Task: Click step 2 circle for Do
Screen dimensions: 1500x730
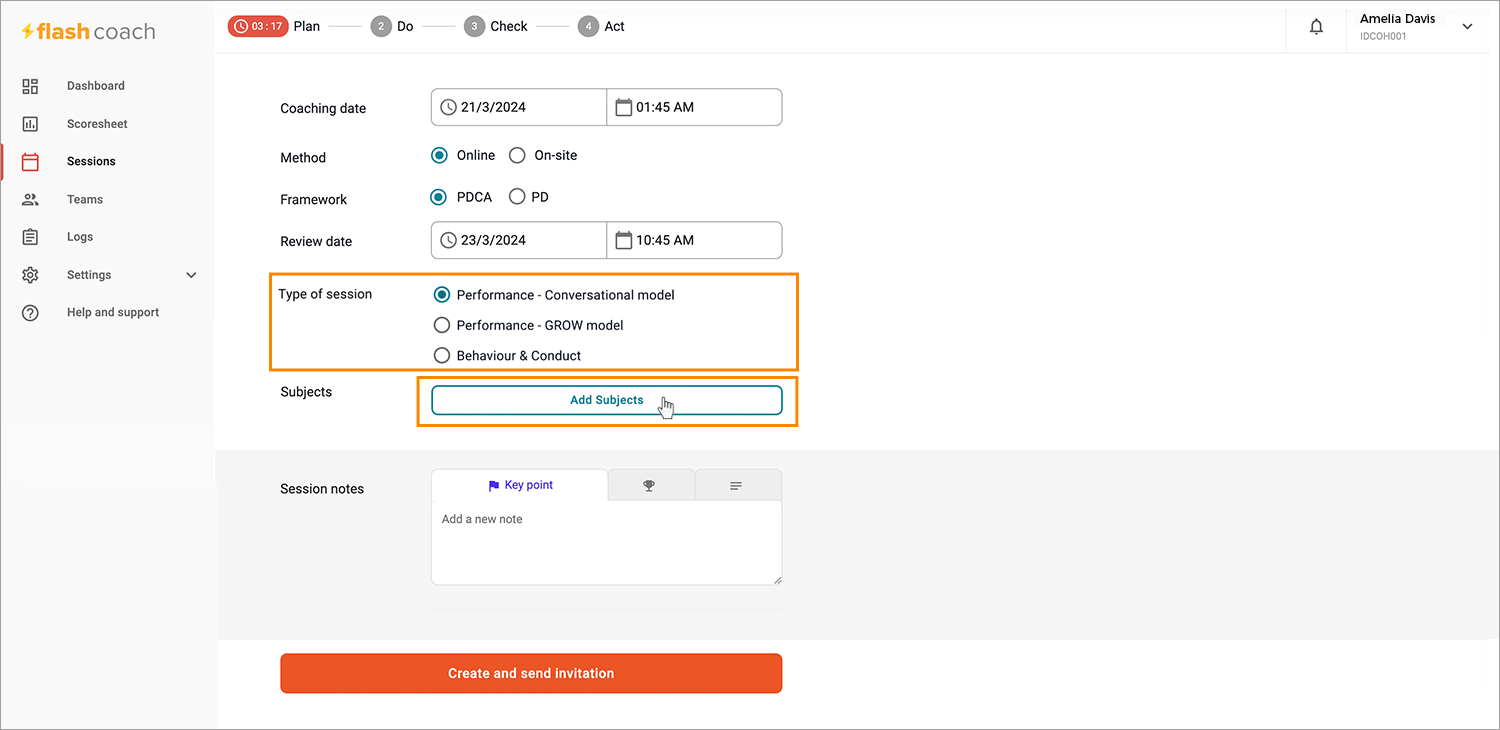Action: click(380, 27)
